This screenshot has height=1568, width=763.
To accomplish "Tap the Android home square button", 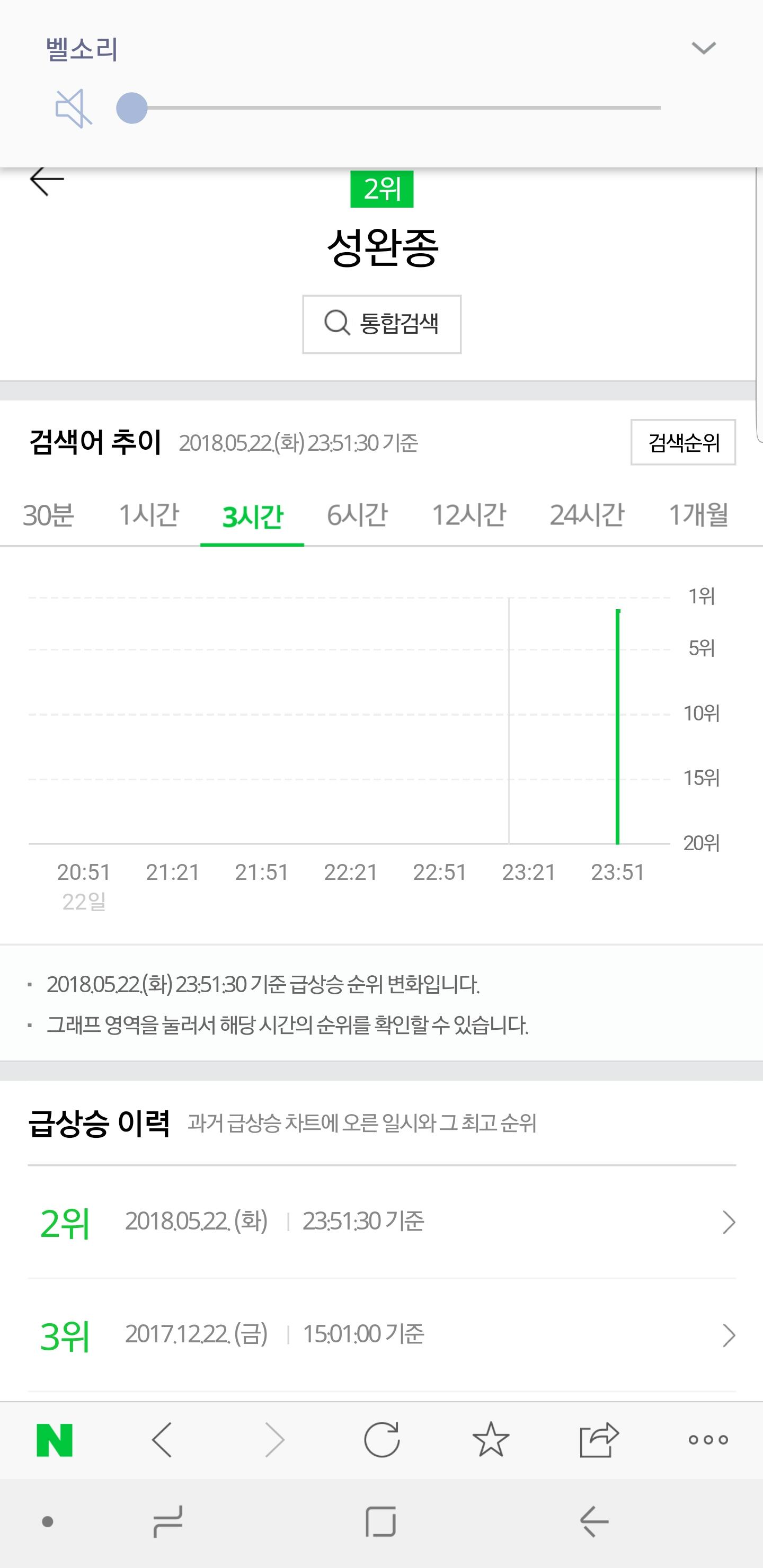I will click(381, 1522).
